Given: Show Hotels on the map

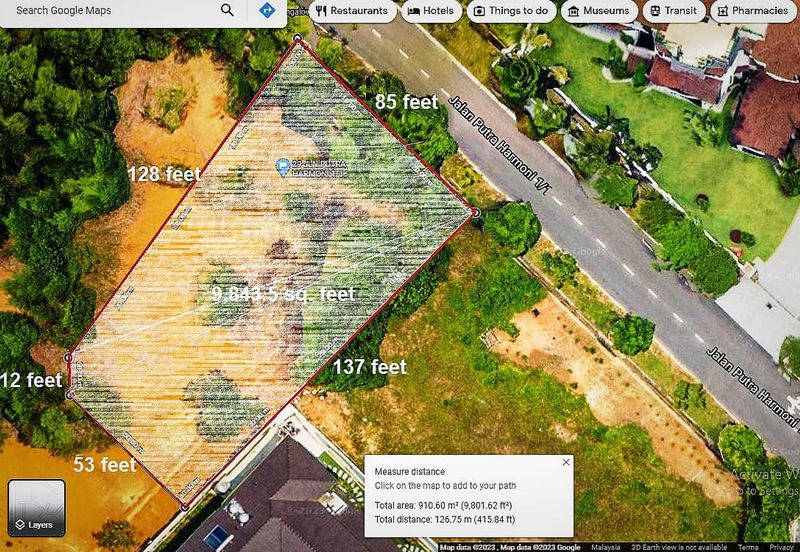Looking at the screenshot, I should pos(430,11).
